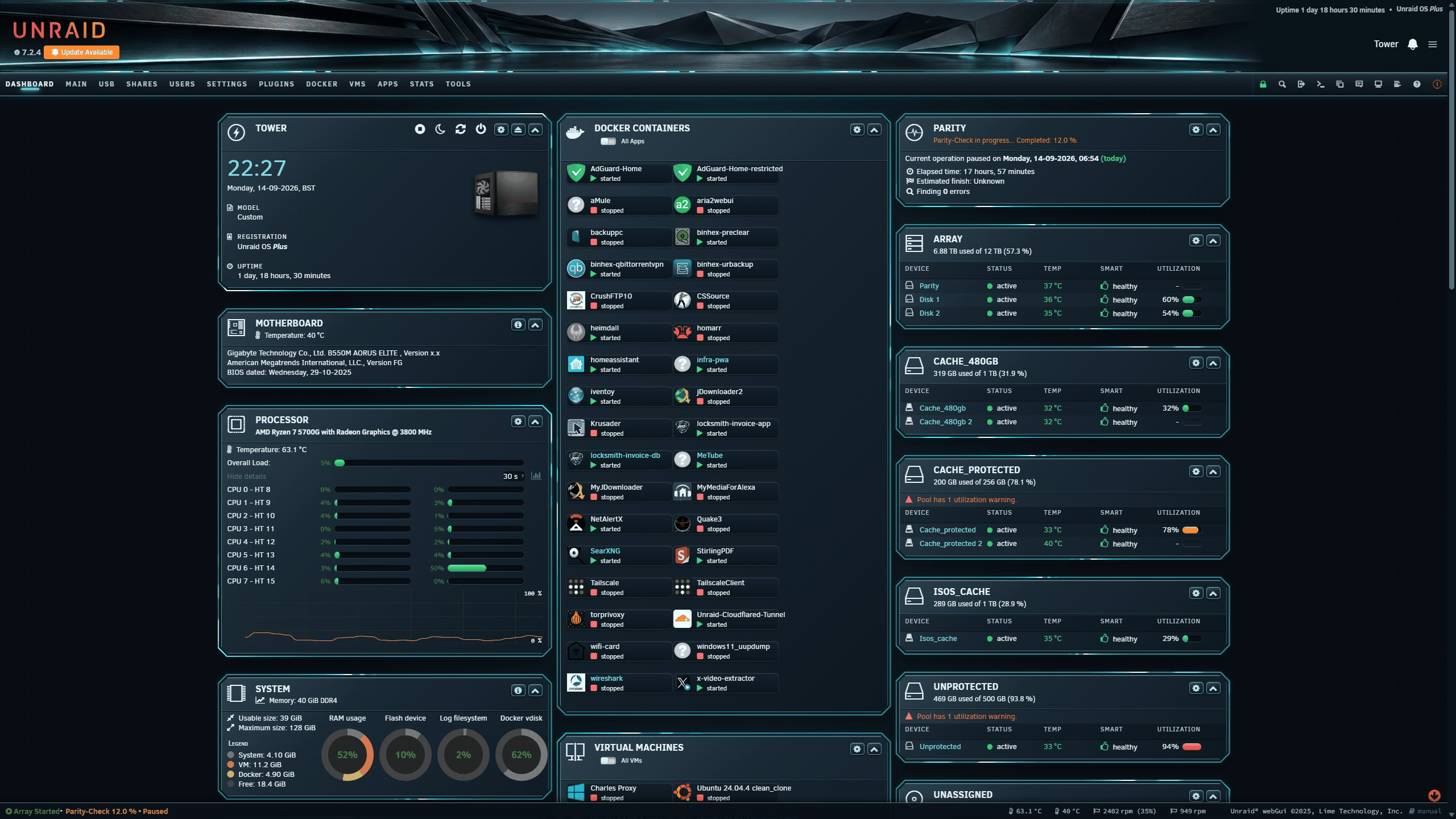Open Processor settings gear
Screen dimensions: 1456x819
point(518,421)
